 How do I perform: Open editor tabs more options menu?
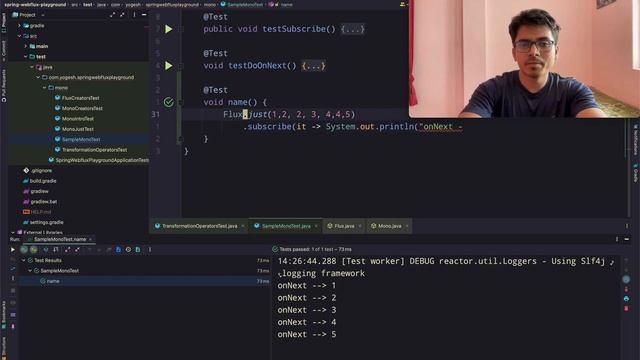coord(627,226)
